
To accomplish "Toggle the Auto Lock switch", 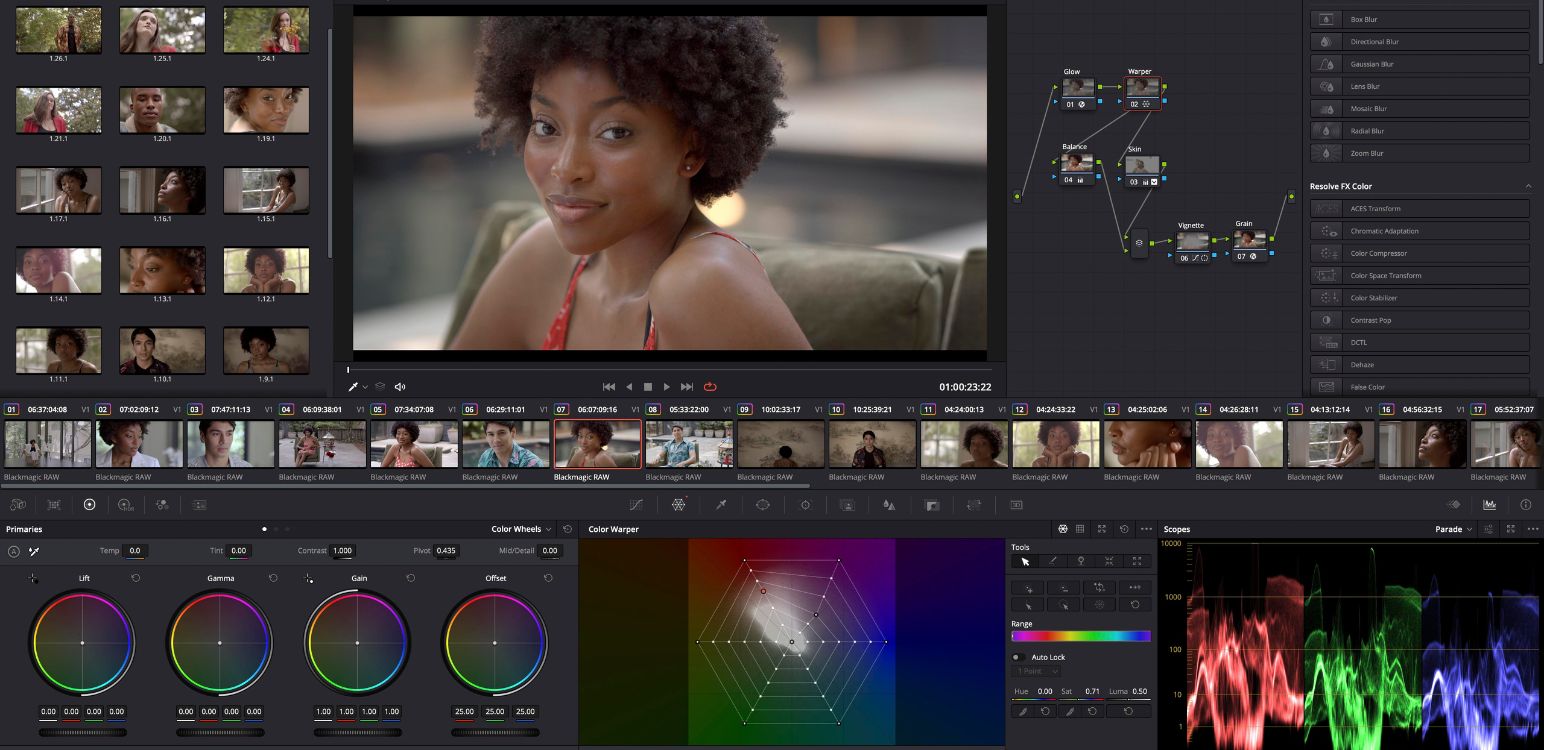I will tap(1018, 657).
